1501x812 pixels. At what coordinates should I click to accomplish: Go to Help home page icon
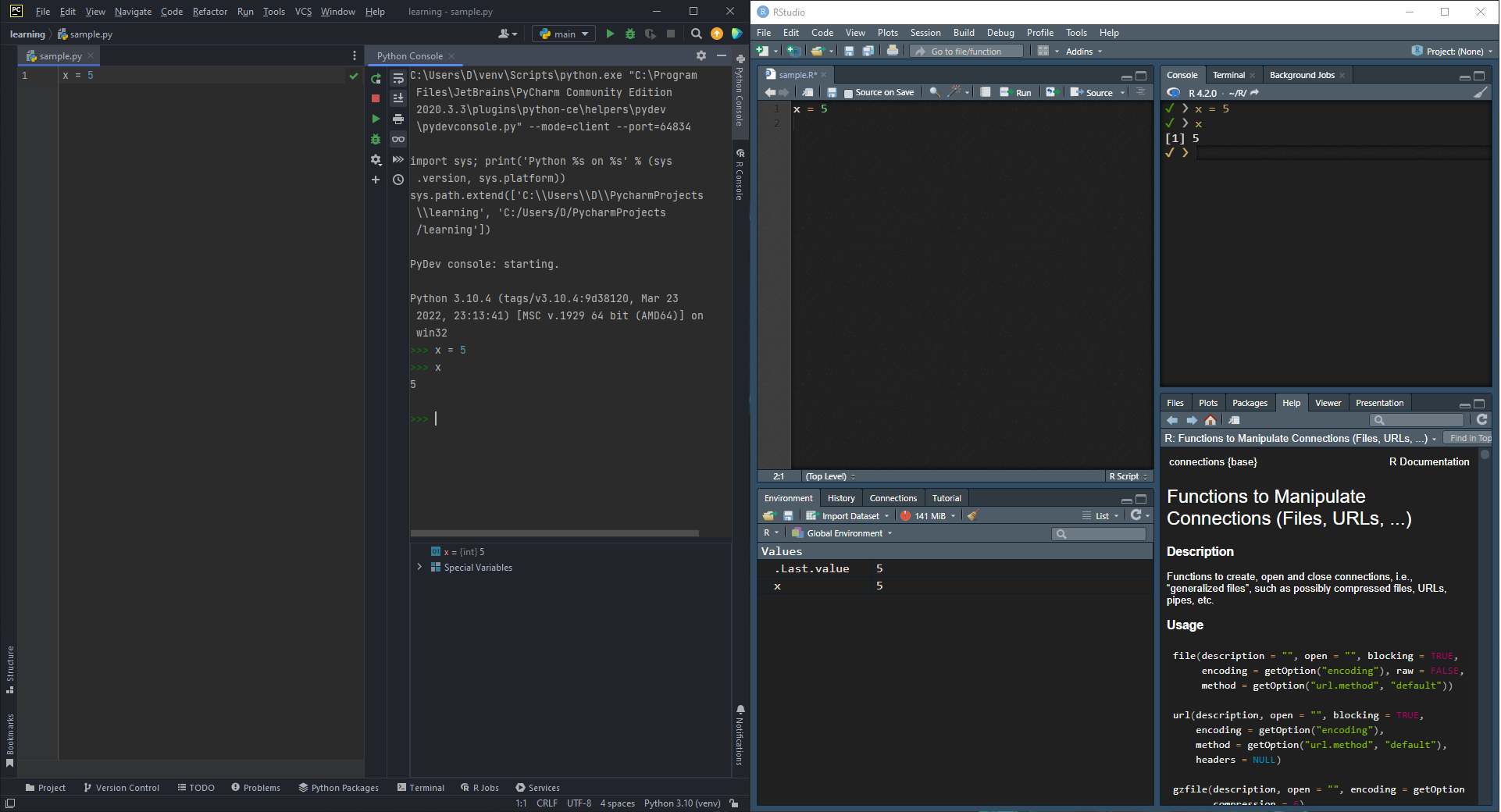tap(1210, 420)
